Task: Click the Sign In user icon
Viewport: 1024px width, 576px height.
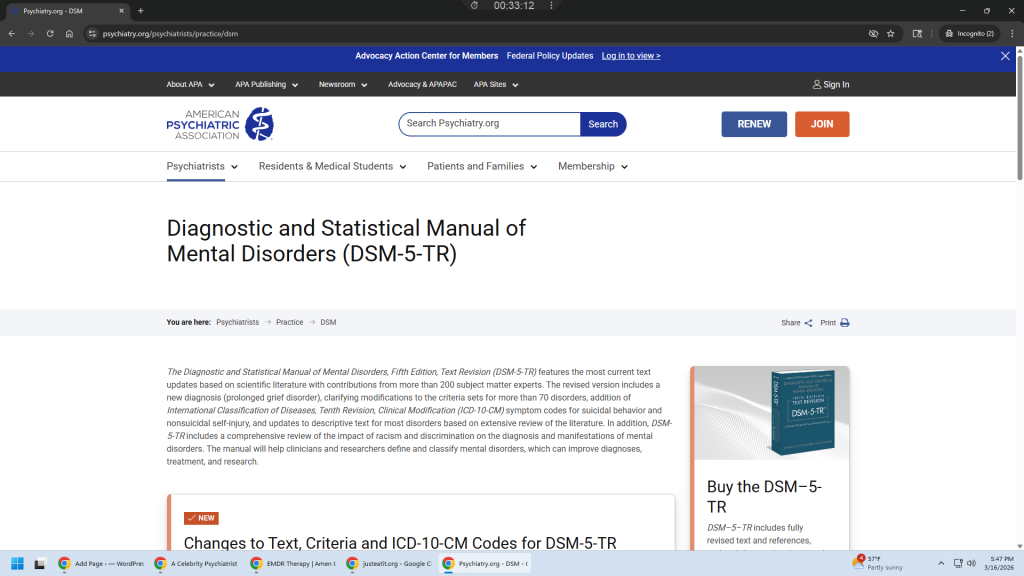Action: (817, 85)
